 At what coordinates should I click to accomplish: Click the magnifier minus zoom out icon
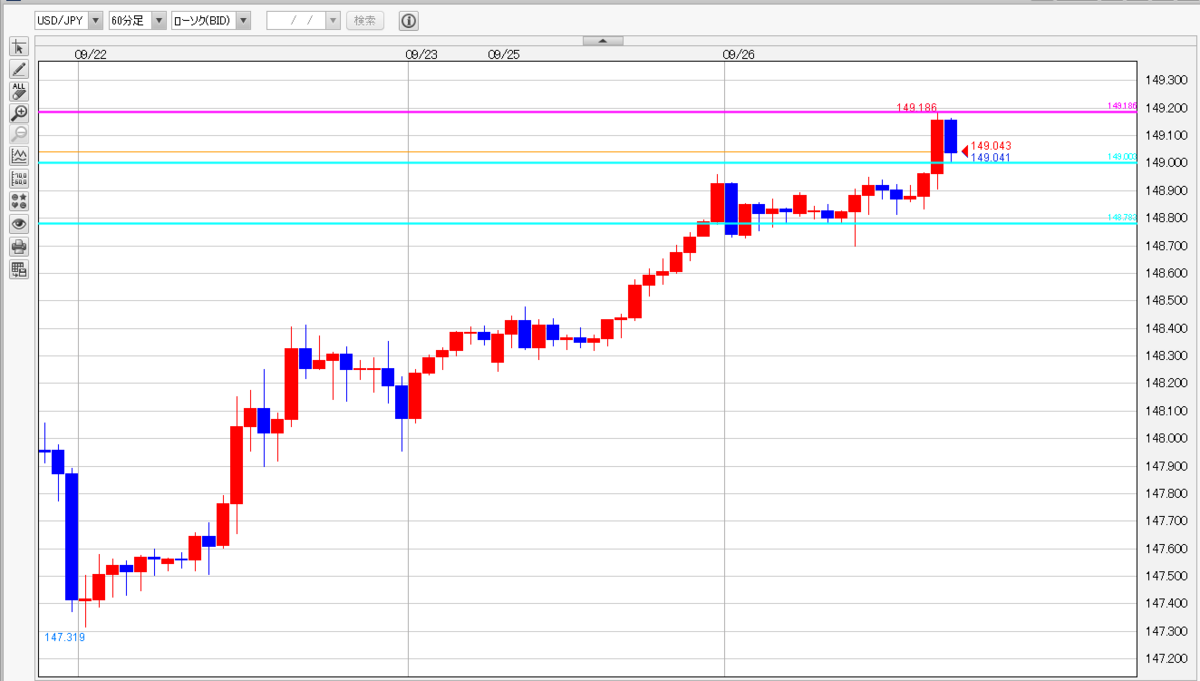19,134
